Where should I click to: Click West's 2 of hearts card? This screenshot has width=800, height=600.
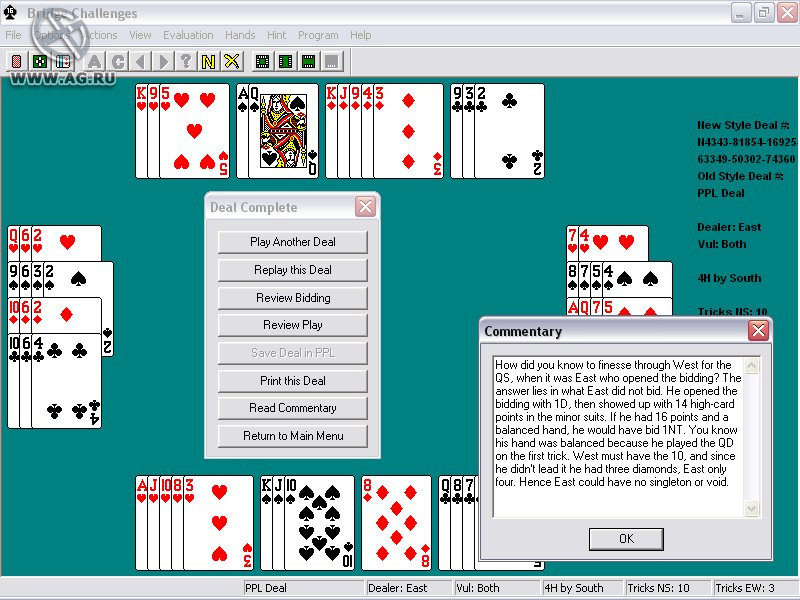66,243
